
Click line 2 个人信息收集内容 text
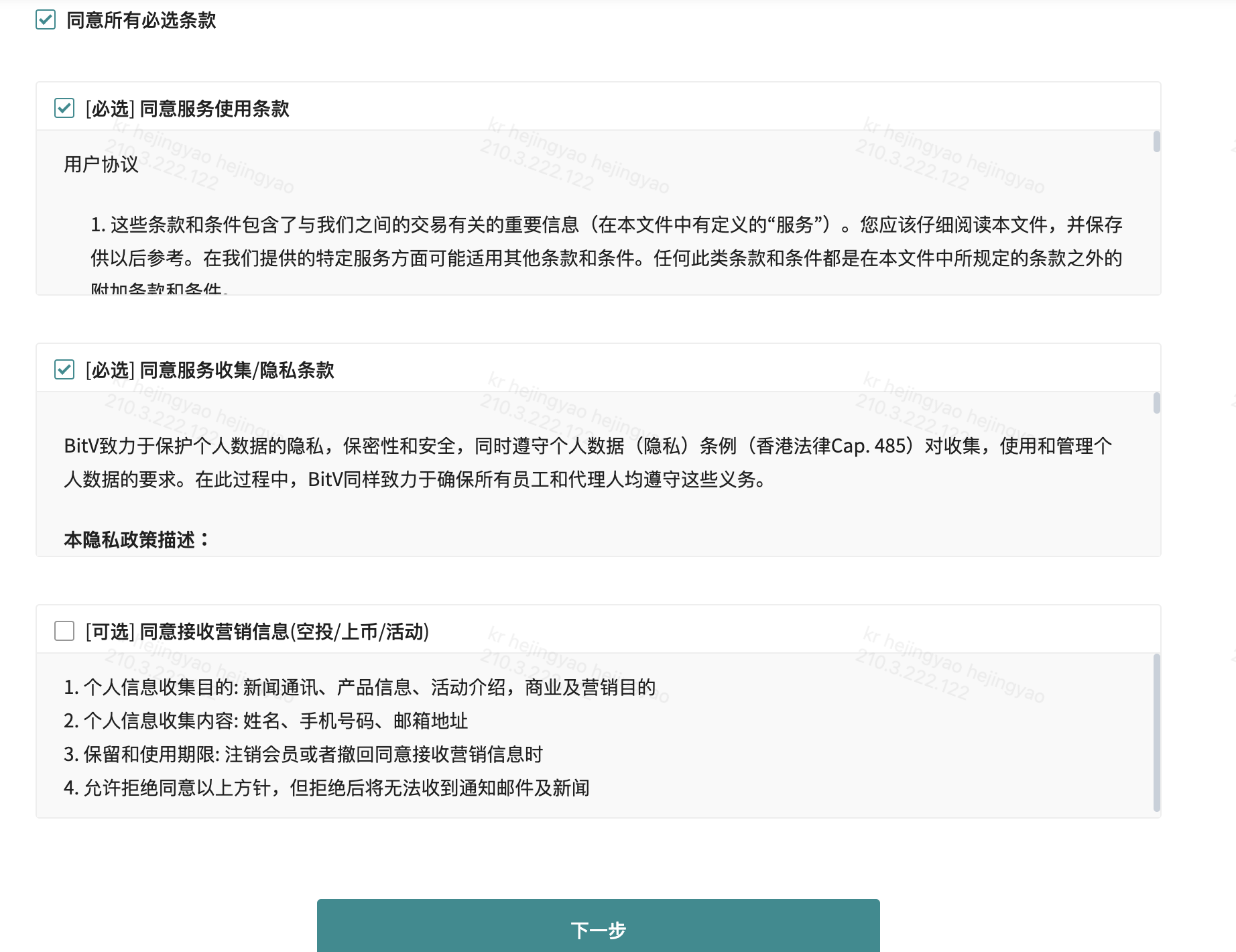pos(267,721)
